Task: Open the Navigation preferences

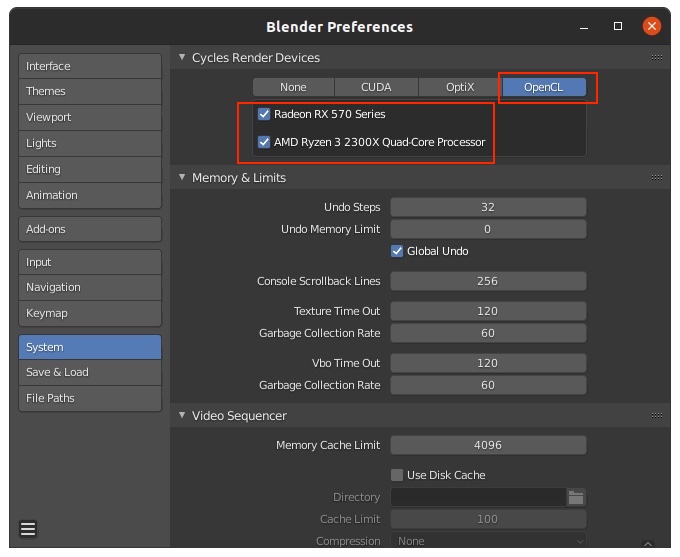Action: click(x=90, y=288)
